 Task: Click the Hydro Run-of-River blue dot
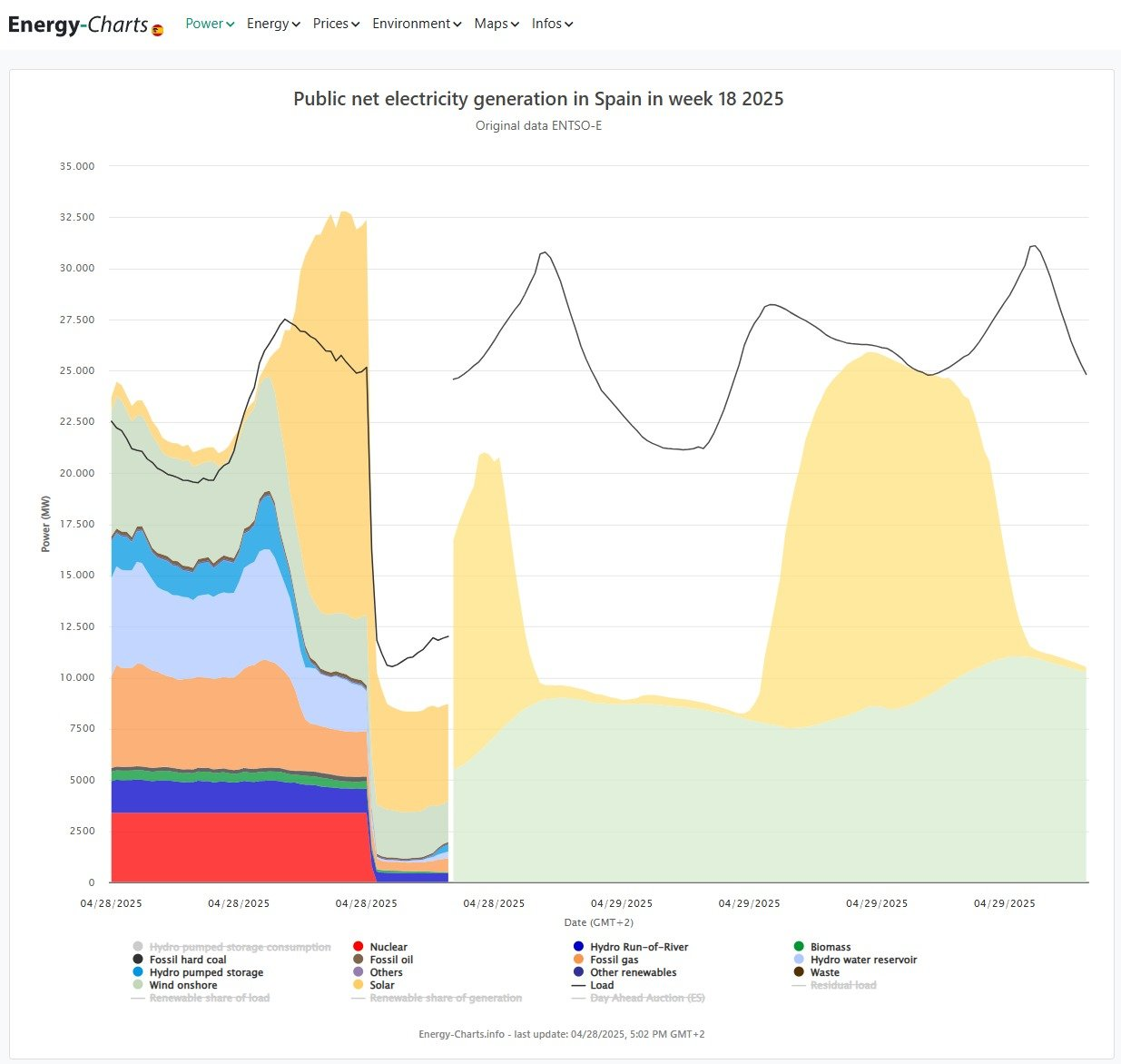pyautogui.click(x=578, y=947)
